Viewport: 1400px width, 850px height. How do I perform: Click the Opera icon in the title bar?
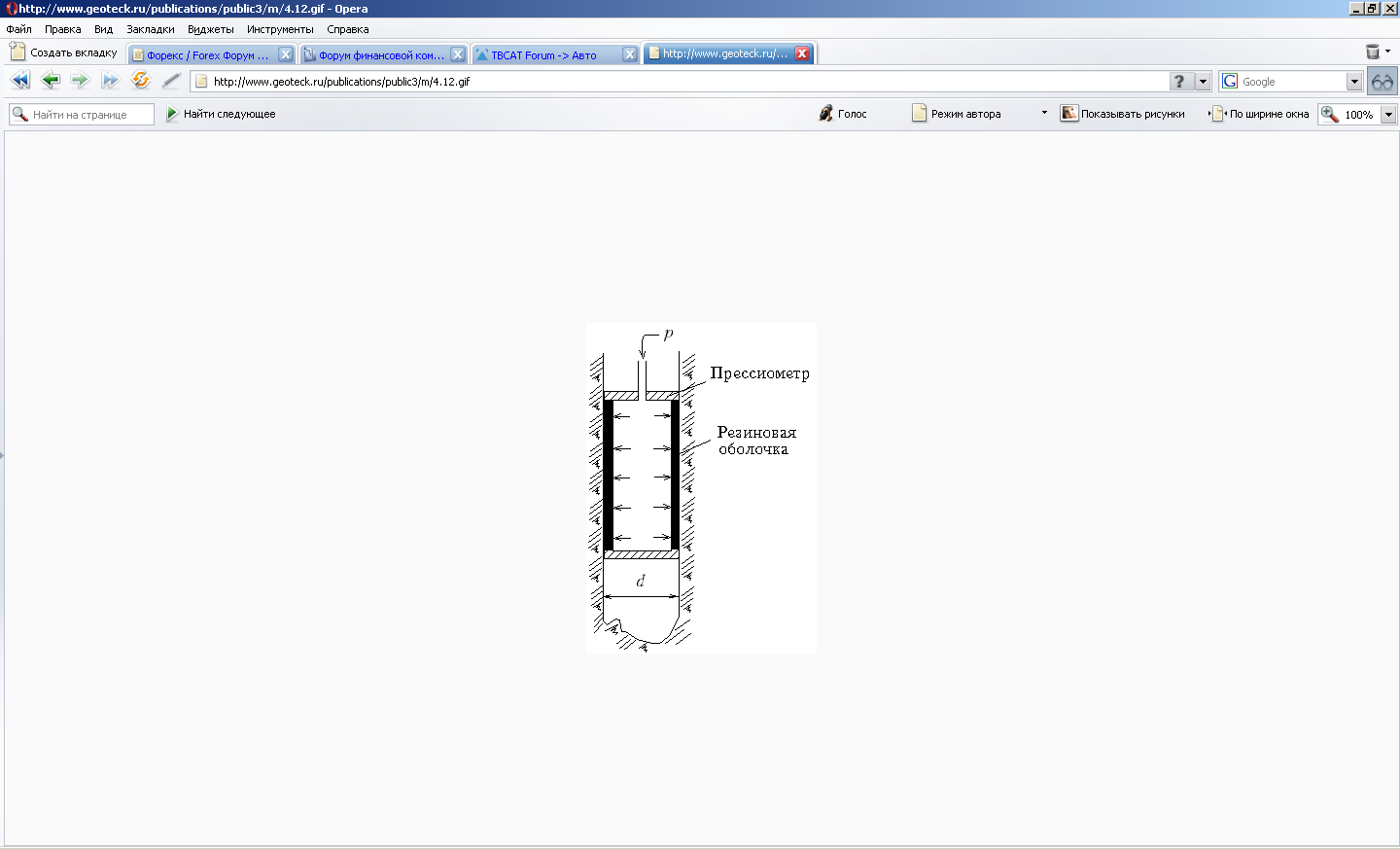(x=11, y=9)
